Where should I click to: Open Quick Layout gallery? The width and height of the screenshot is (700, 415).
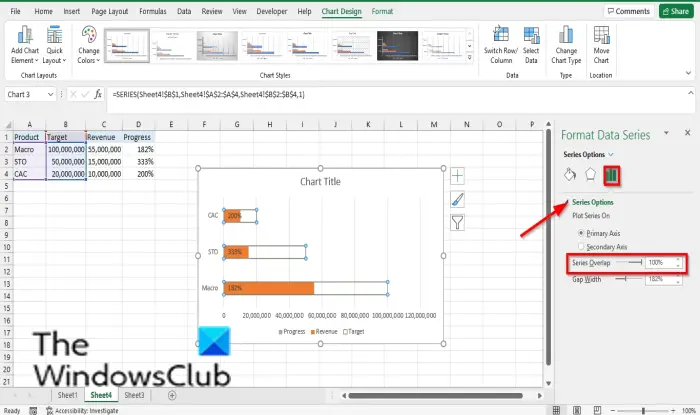(54, 45)
